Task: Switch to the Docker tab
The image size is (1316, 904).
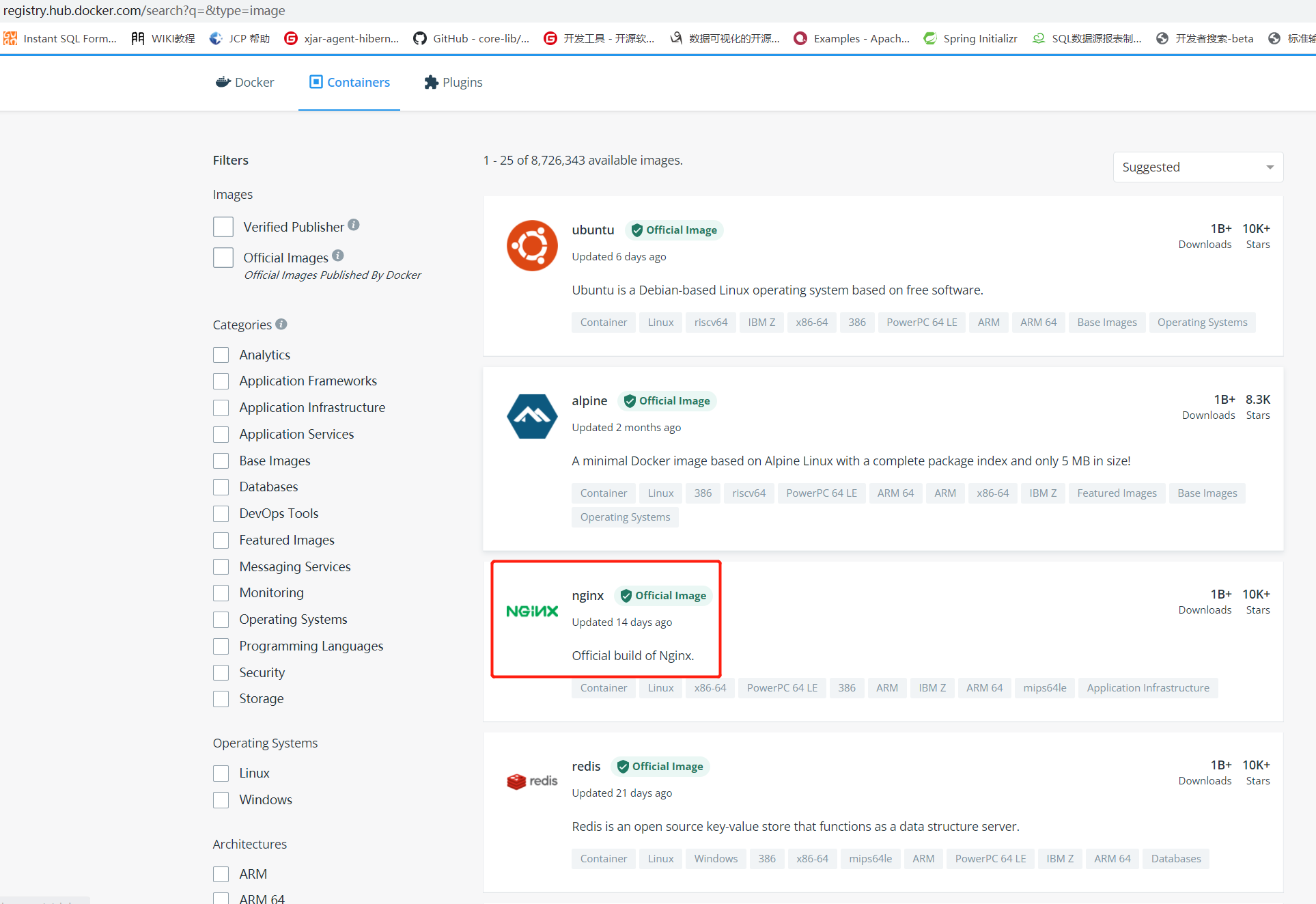Action: (244, 83)
